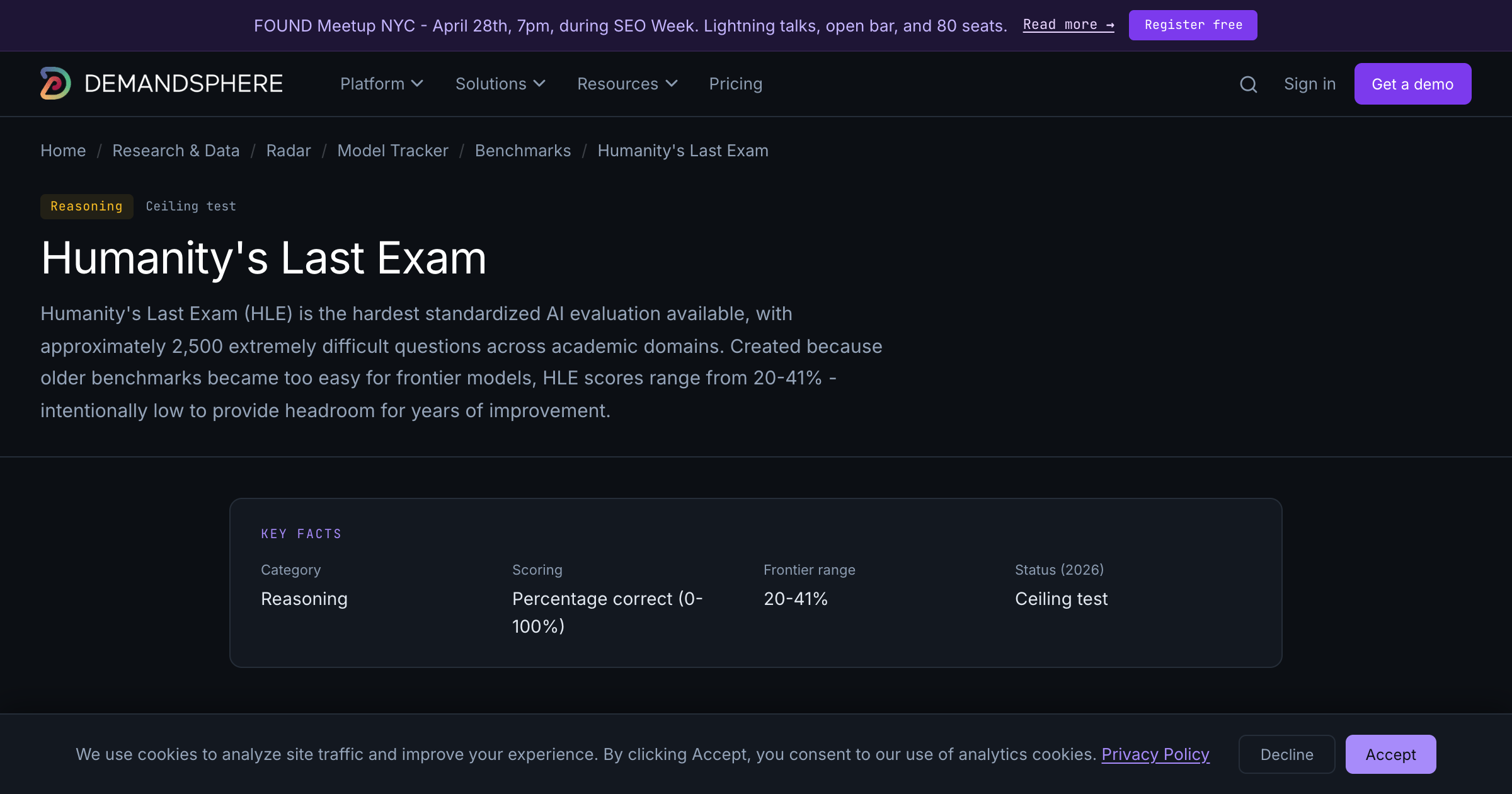Image resolution: width=1512 pixels, height=794 pixels.
Task: Click the Scoring value Percentage correct
Action: (x=607, y=613)
